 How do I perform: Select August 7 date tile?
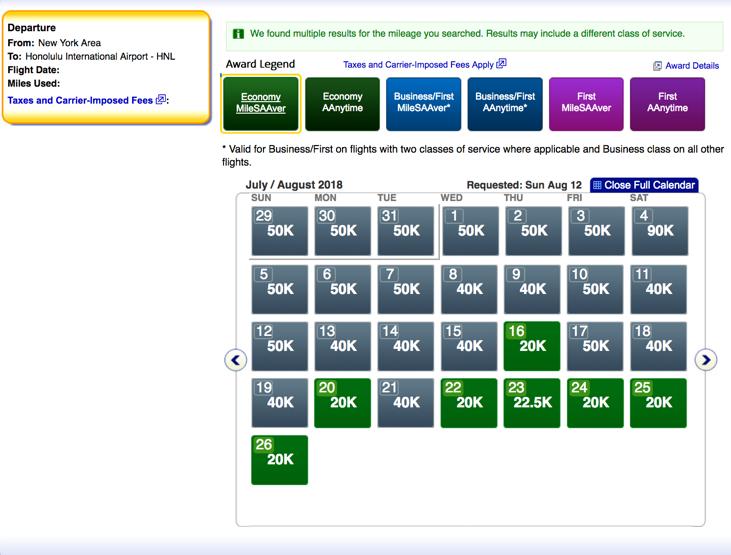(x=406, y=289)
